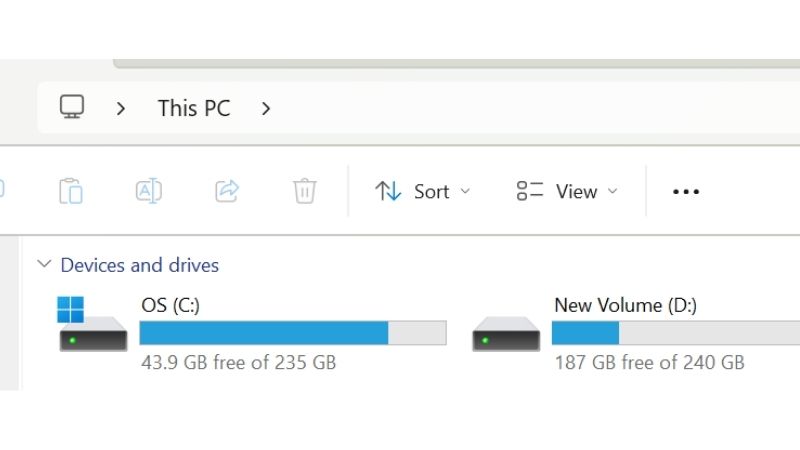The image size is (800, 450).
Task: Click the OS (C:) drive name
Action: (x=171, y=305)
